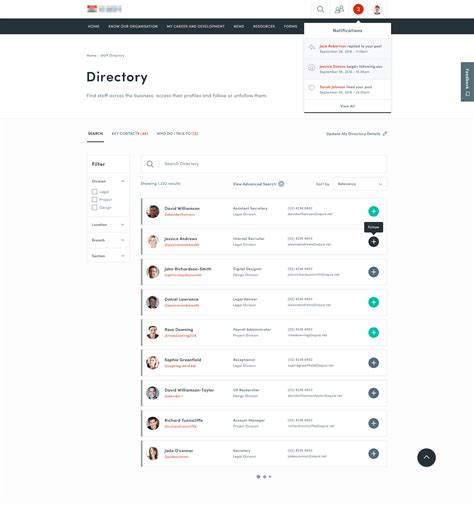Click the heart icon on Sarah Johnson notification
The height and width of the screenshot is (505, 474).
coord(311,88)
